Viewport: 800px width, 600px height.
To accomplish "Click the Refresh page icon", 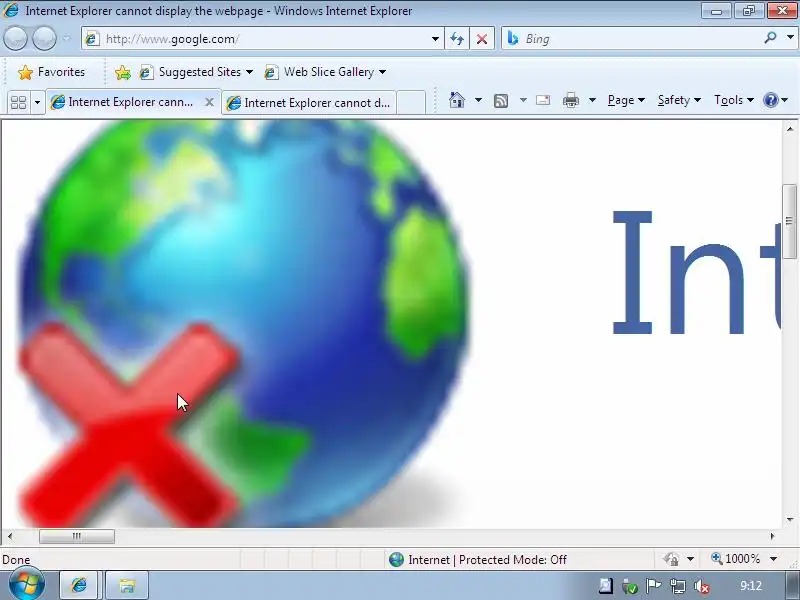I will [x=457, y=39].
